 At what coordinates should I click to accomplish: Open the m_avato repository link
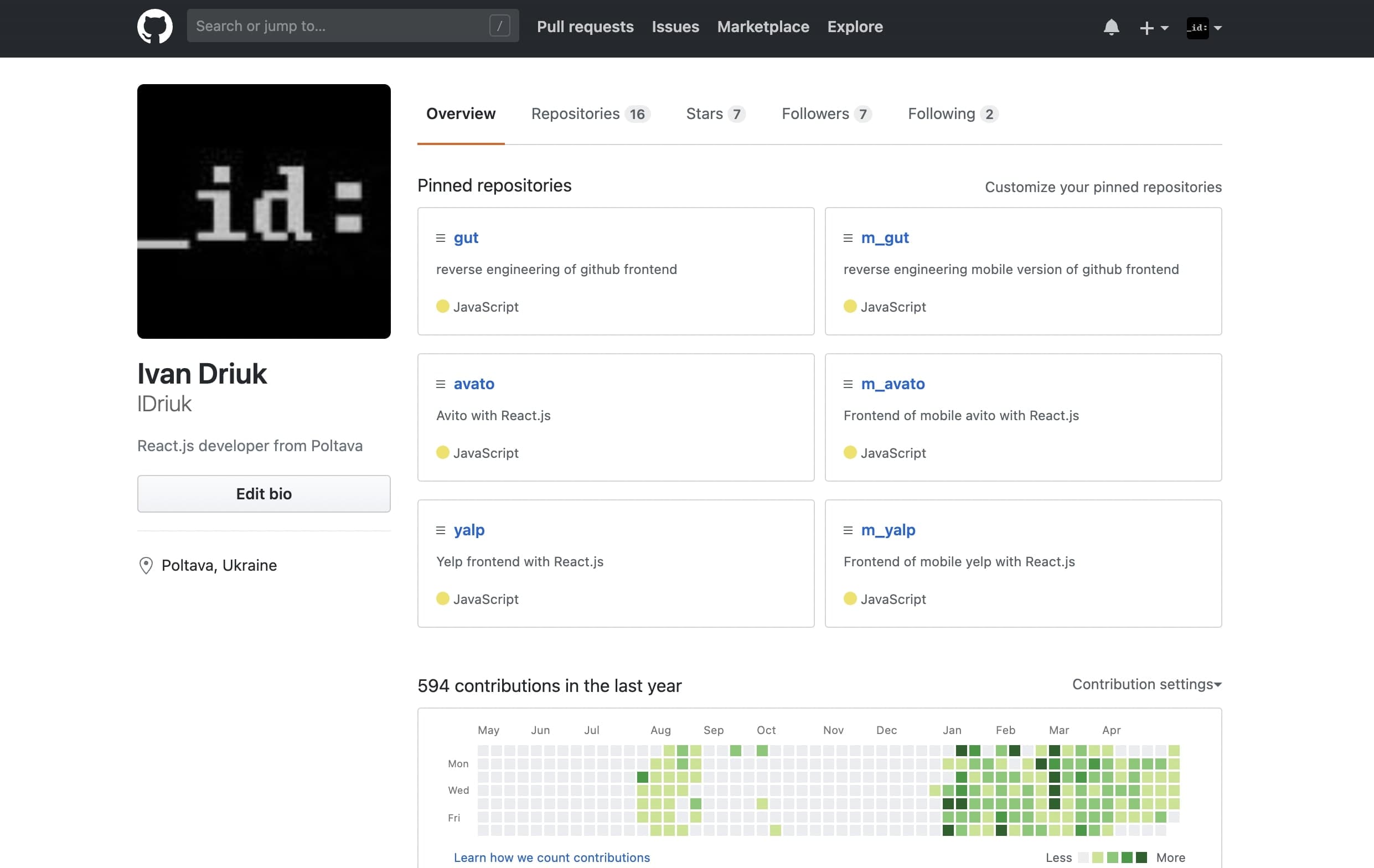893,384
